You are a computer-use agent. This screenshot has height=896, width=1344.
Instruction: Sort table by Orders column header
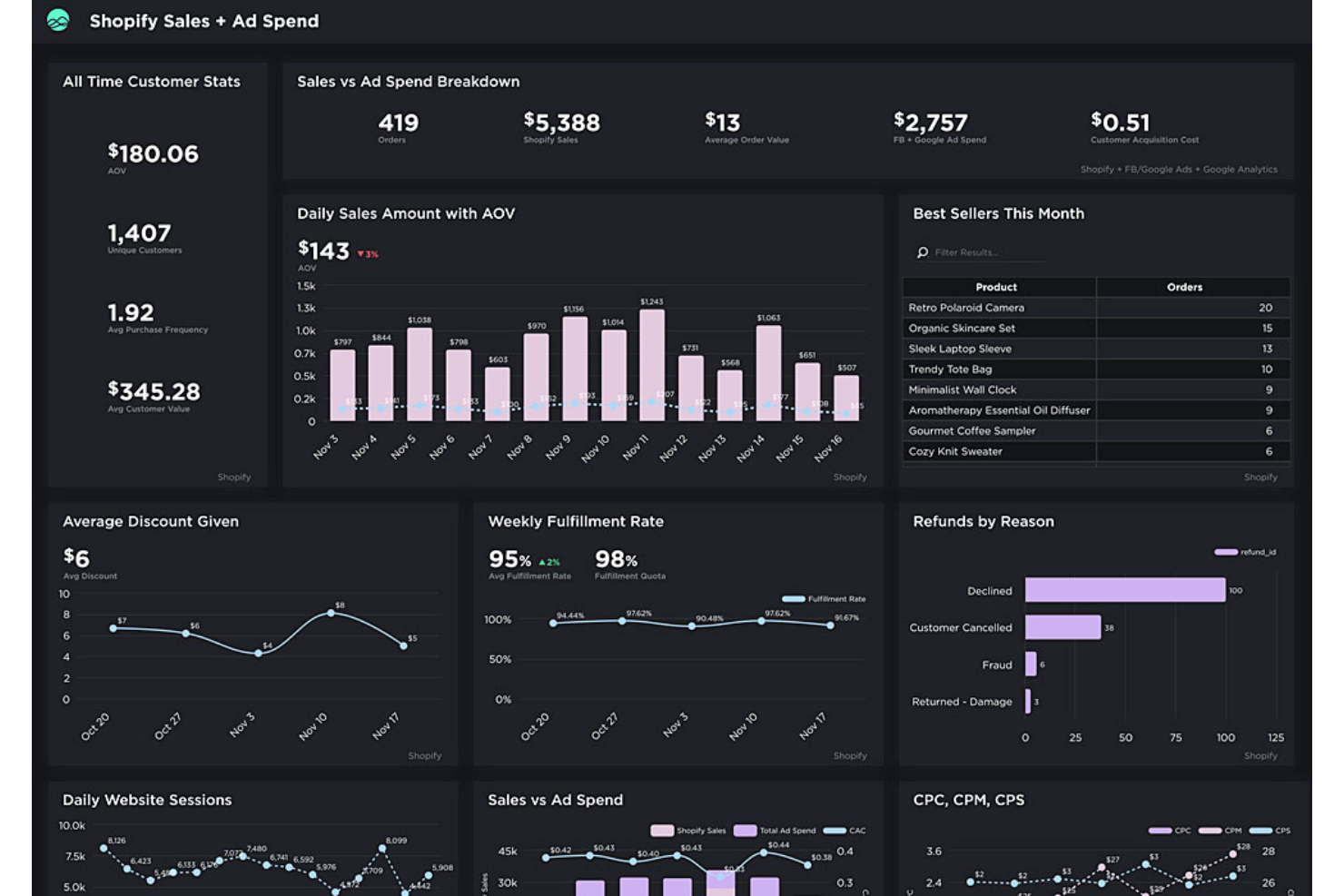click(1193, 287)
